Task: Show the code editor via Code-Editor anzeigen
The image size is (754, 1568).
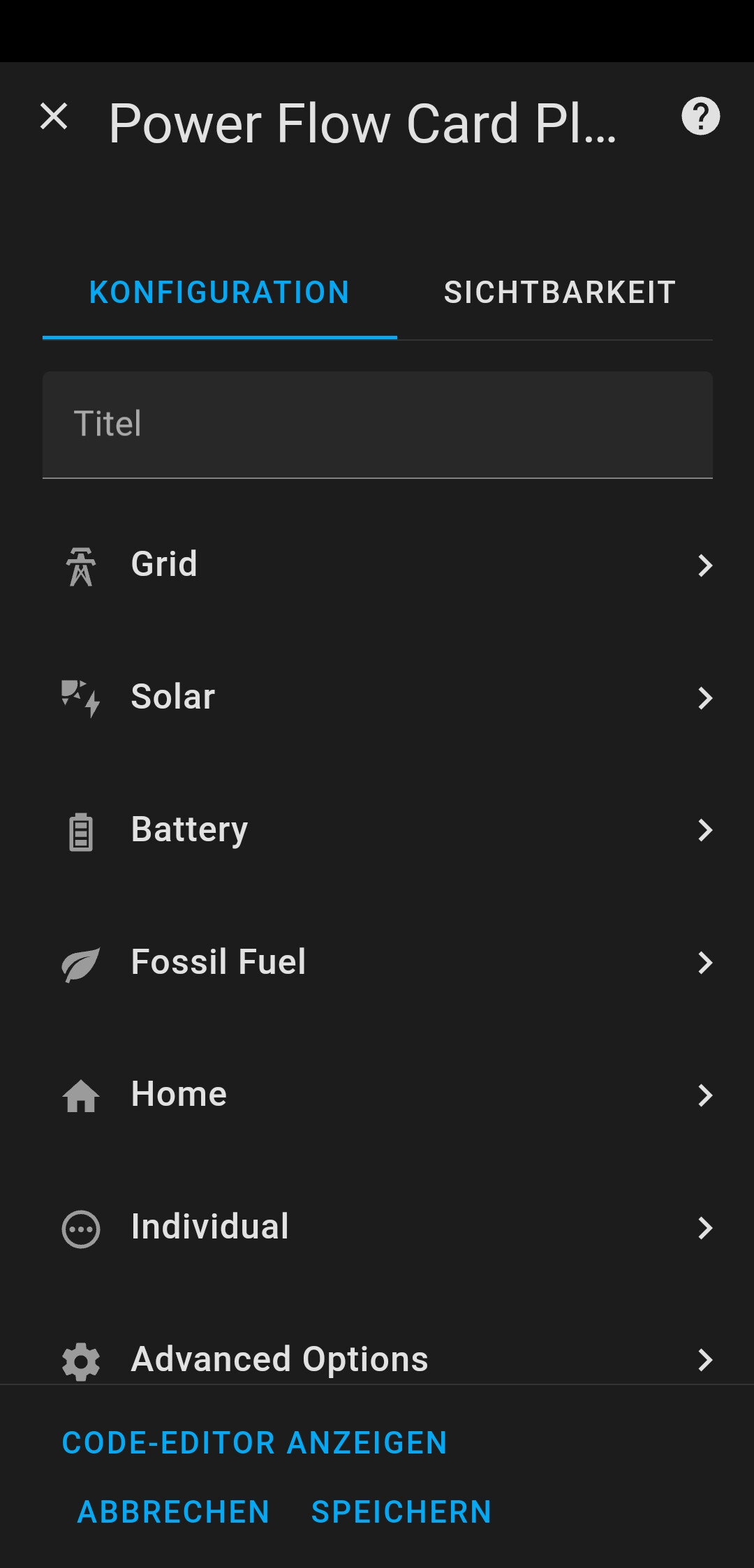Action: (255, 1443)
